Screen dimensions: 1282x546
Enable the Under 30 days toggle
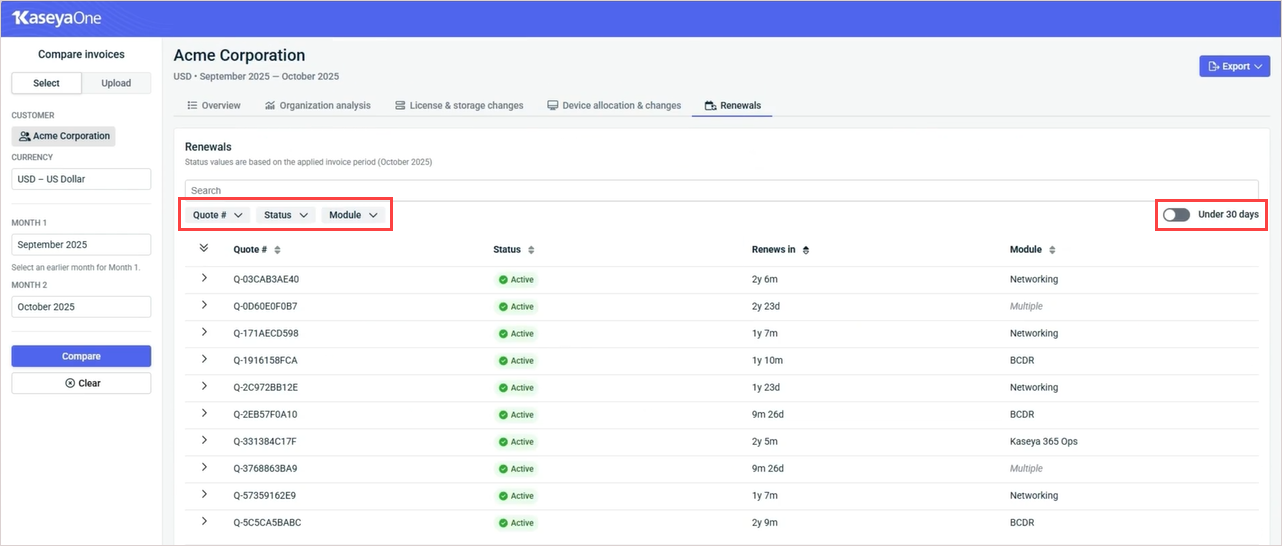[1176, 215]
